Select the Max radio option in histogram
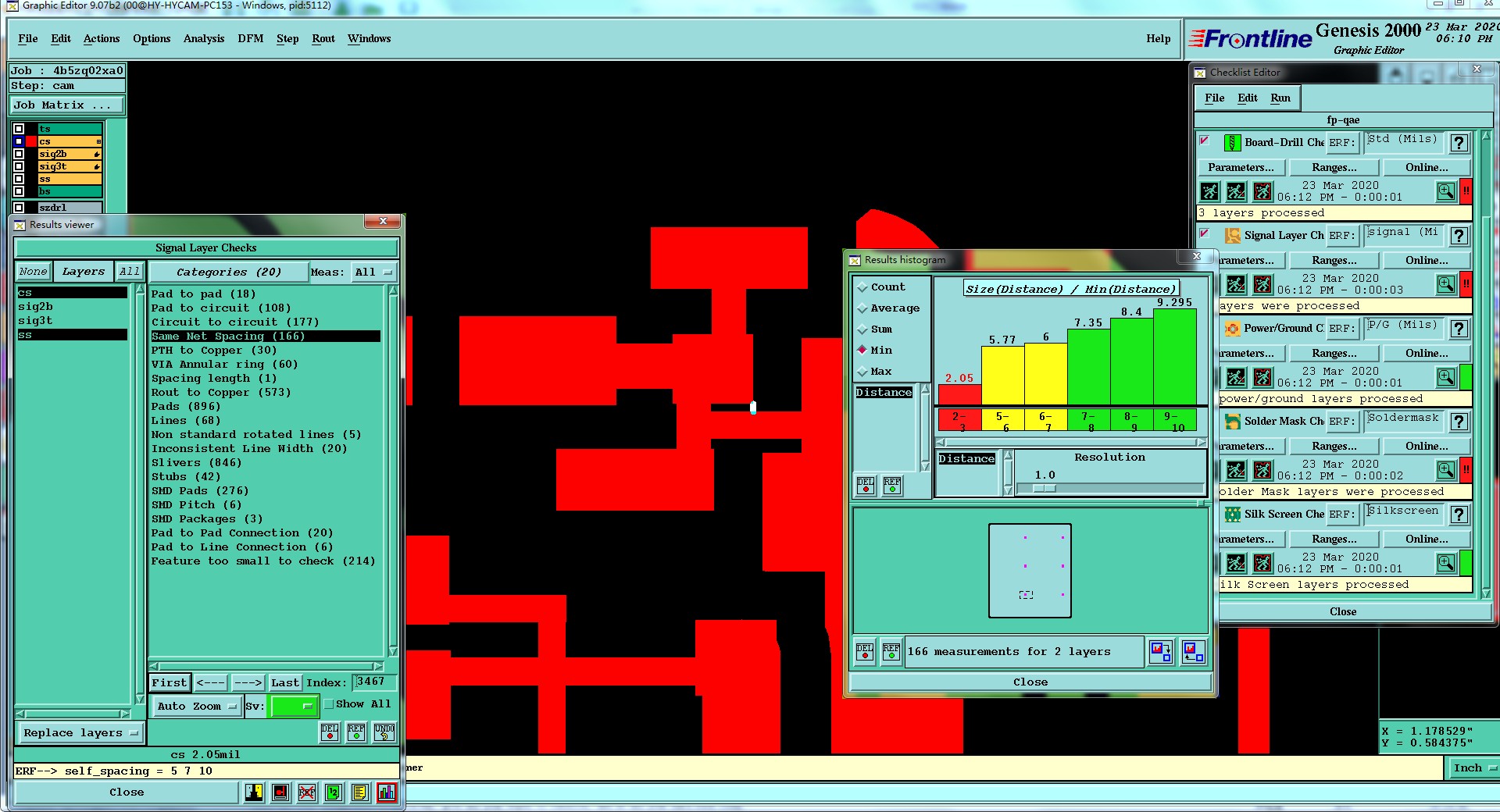This screenshot has height=812, width=1500. (x=862, y=372)
